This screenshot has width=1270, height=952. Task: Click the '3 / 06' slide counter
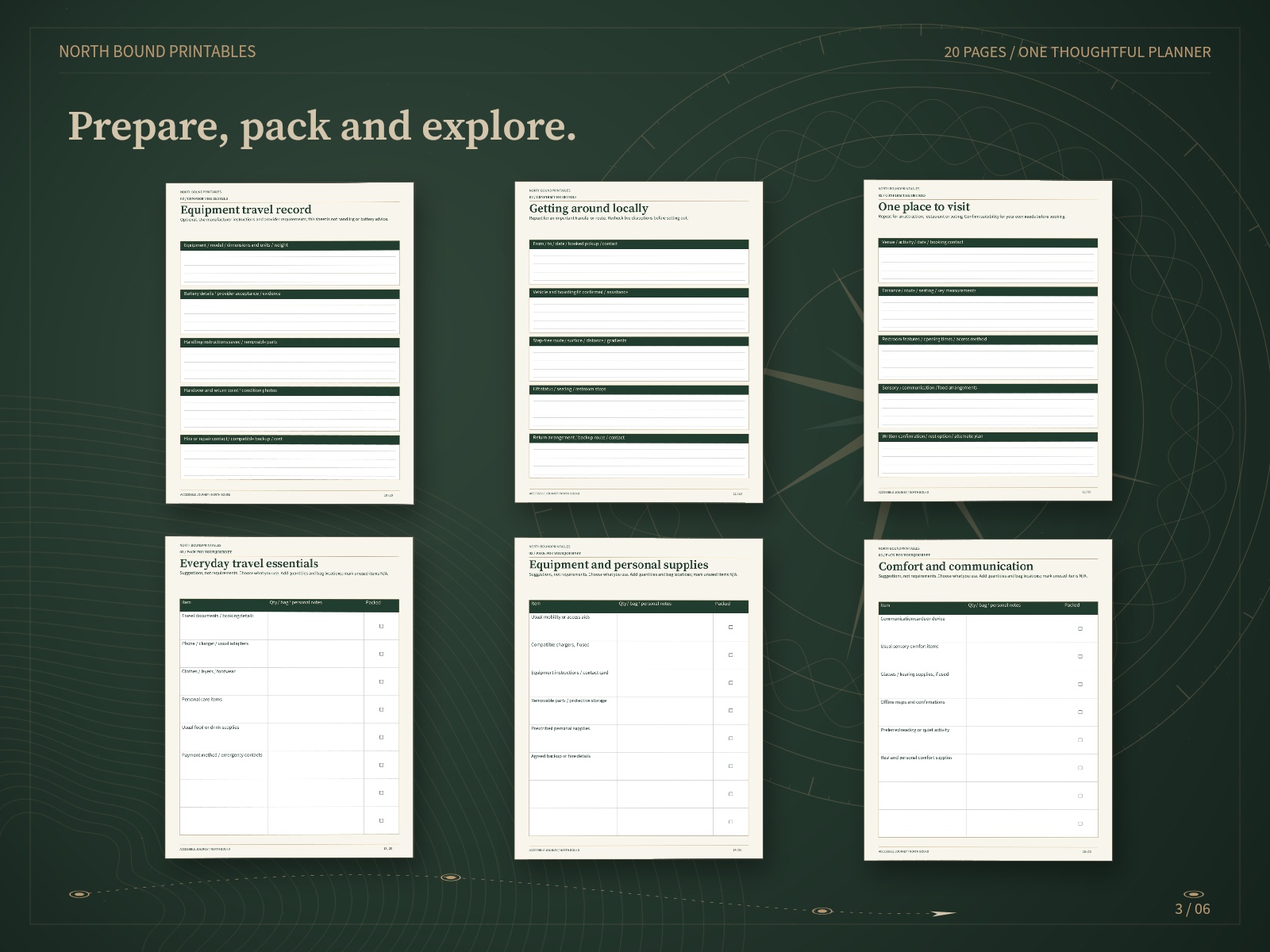1192,909
